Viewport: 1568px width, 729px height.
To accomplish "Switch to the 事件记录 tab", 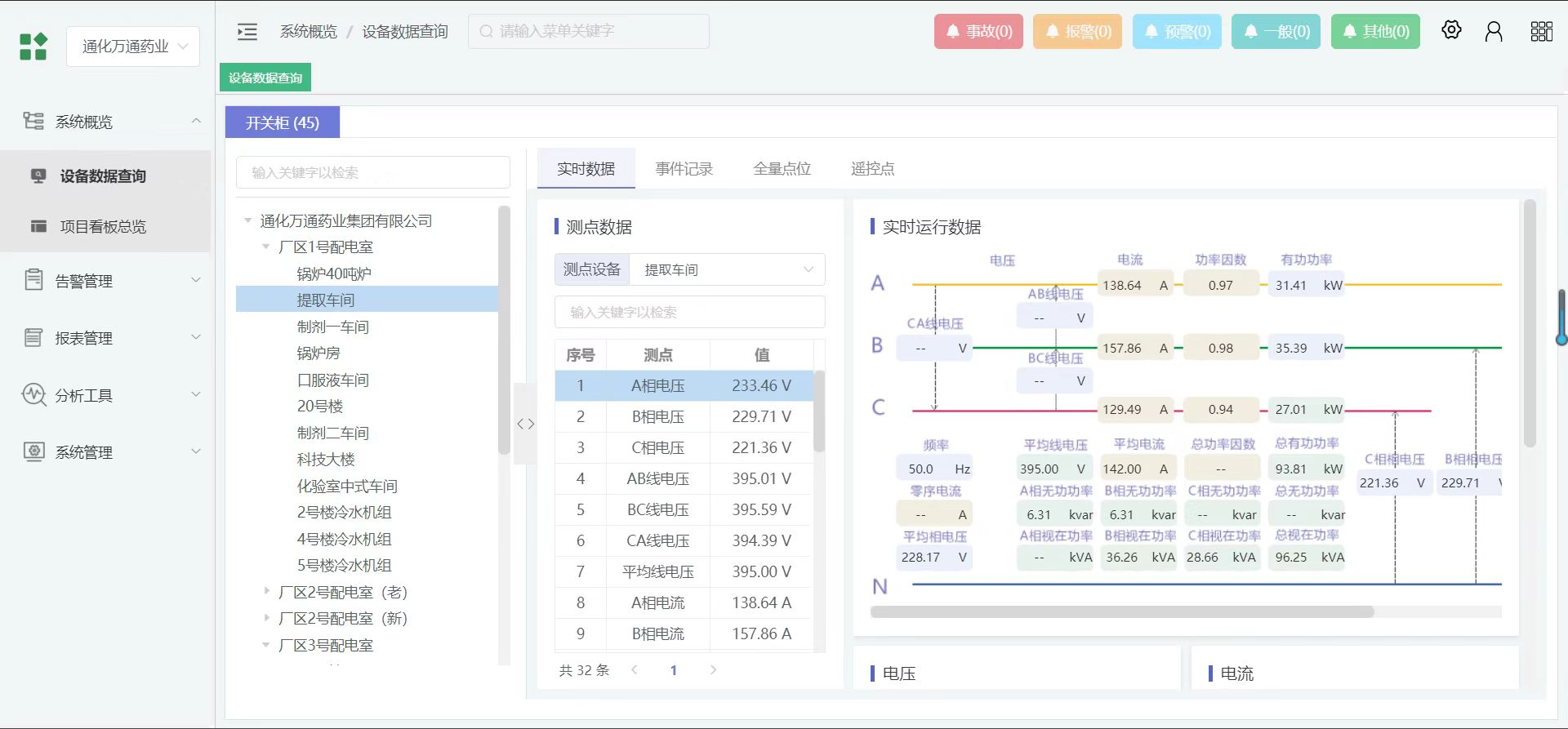I will coord(684,169).
